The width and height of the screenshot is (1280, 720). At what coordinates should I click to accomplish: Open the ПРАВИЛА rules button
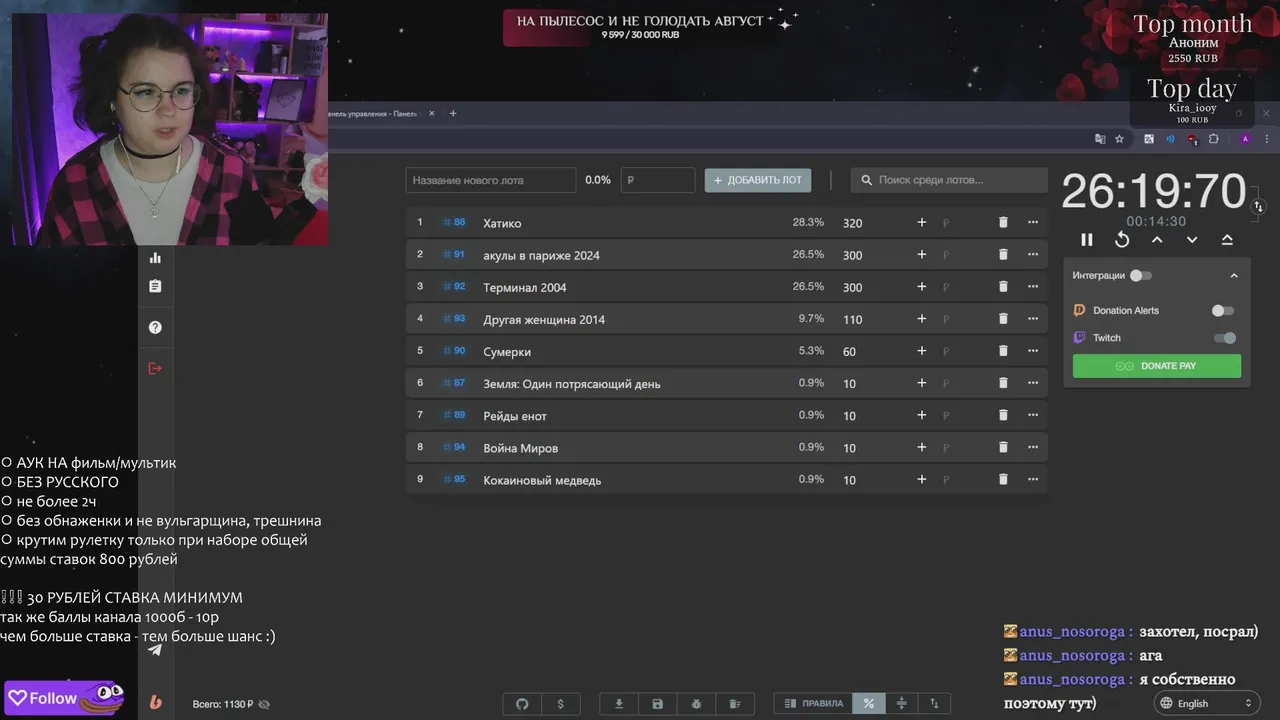pyautogui.click(x=814, y=704)
